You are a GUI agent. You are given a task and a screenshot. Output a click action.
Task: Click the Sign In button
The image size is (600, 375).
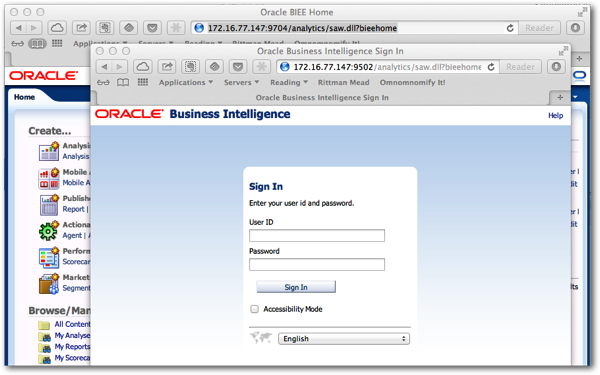296,287
